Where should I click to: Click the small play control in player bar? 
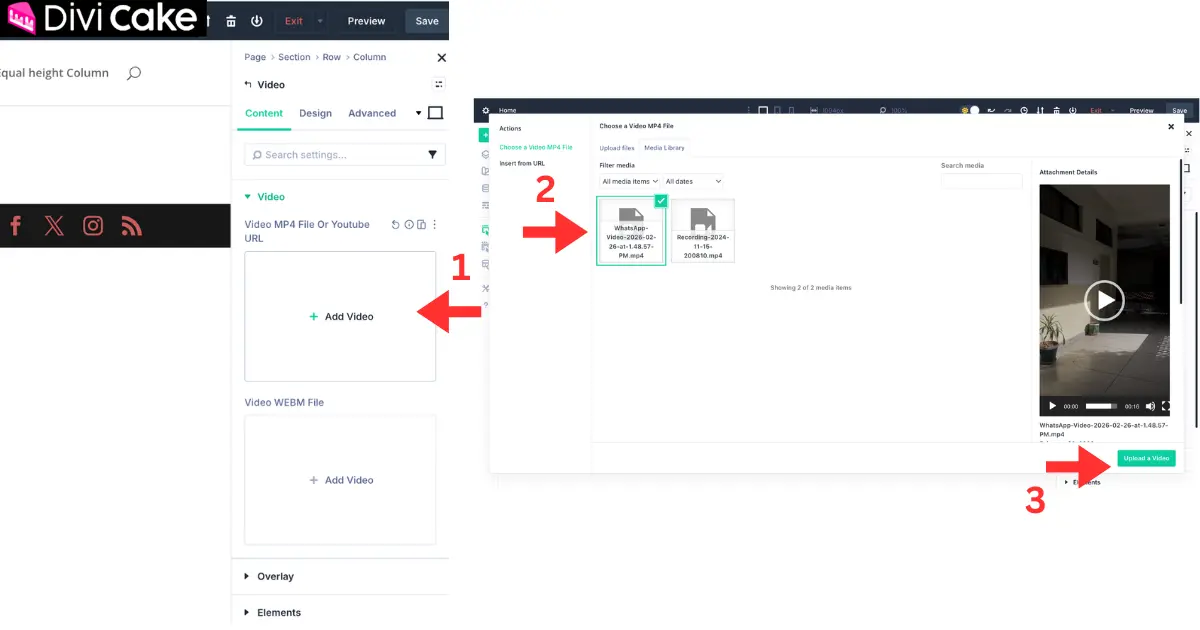pyautogui.click(x=1052, y=406)
